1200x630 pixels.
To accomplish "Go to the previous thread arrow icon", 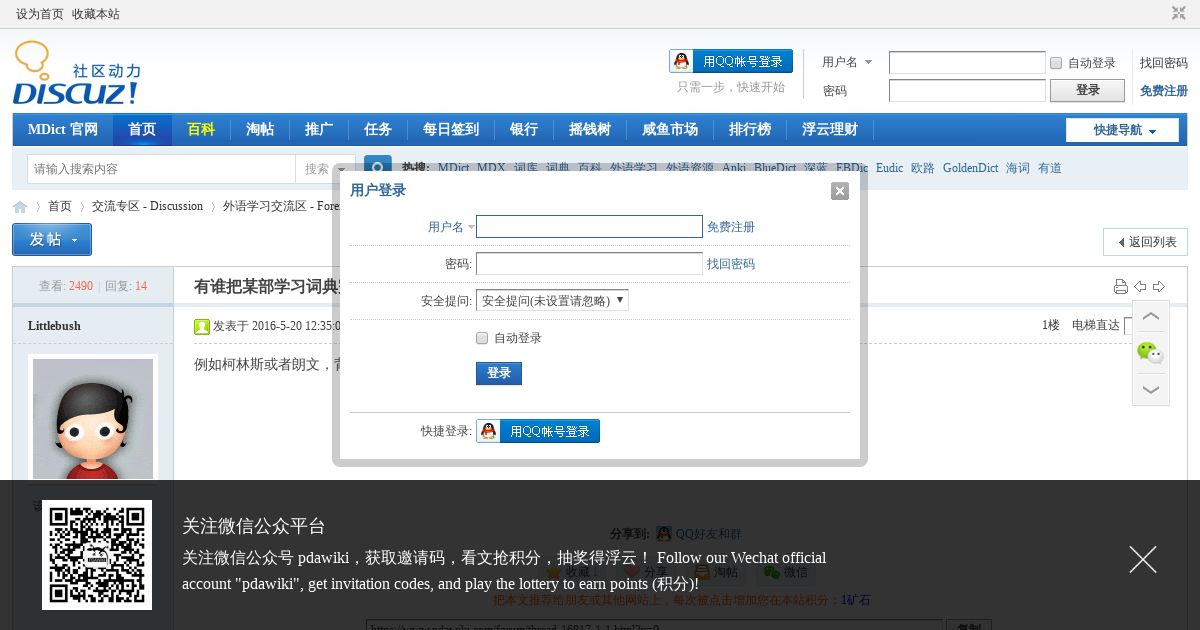I will click(1140, 287).
